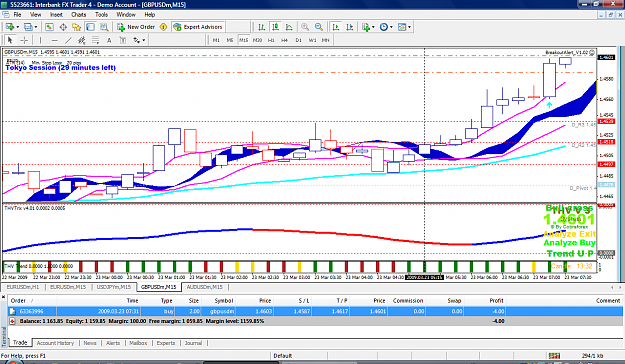Toggle chart Auto Scroll
This screenshot has height=364, width=625.
click(336, 27)
